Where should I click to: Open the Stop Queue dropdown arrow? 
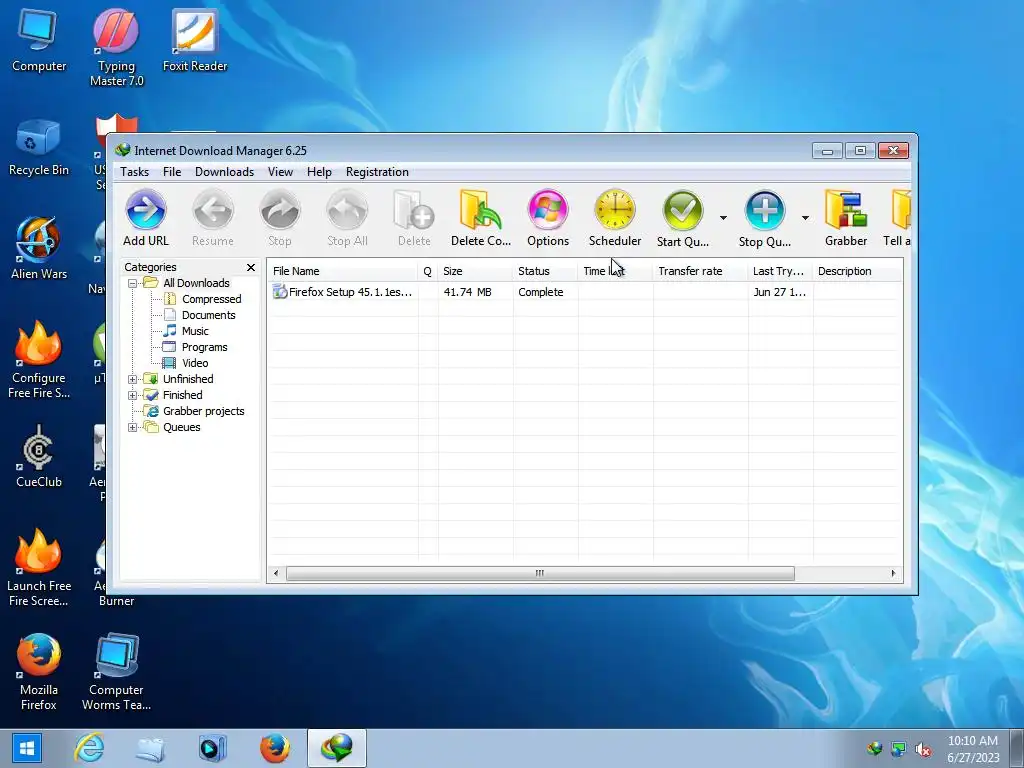pos(805,217)
